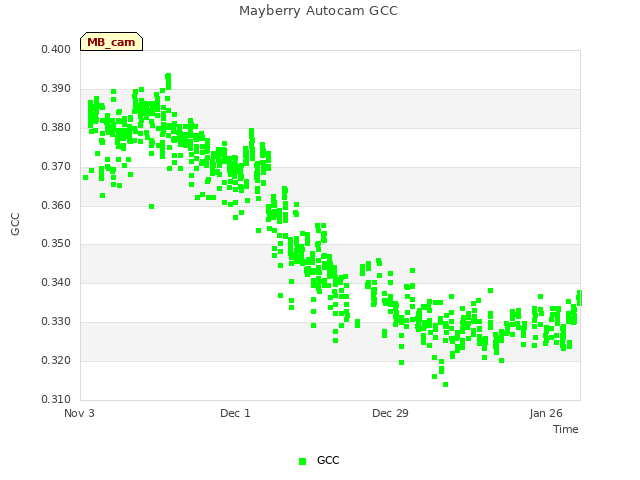Click the Jan 26 x-axis label
This screenshot has width=640, height=480.
tap(546, 413)
